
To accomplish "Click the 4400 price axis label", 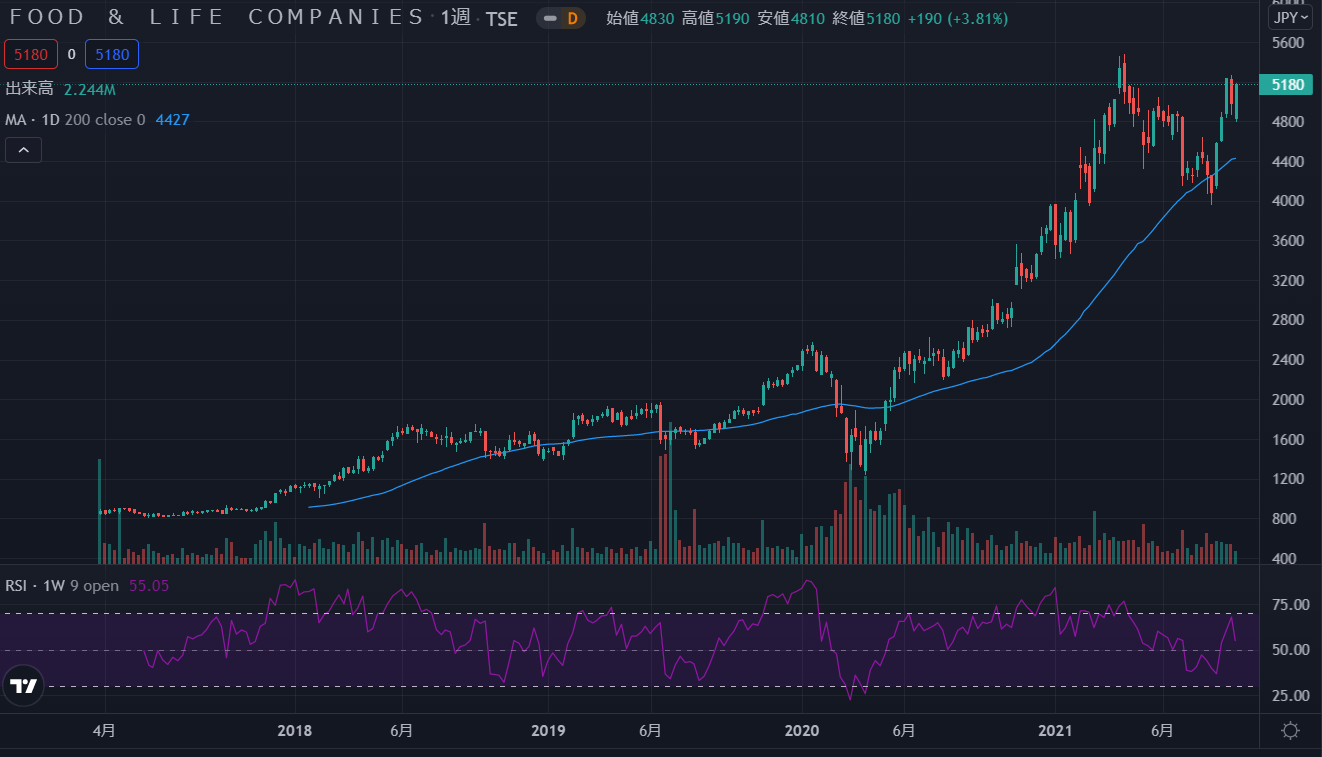I will pos(1288,162).
